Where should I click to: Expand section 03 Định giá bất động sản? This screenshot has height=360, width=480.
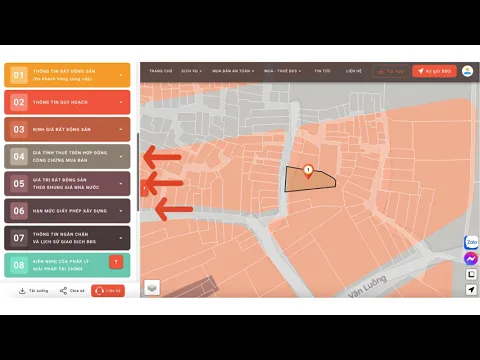coord(67,129)
